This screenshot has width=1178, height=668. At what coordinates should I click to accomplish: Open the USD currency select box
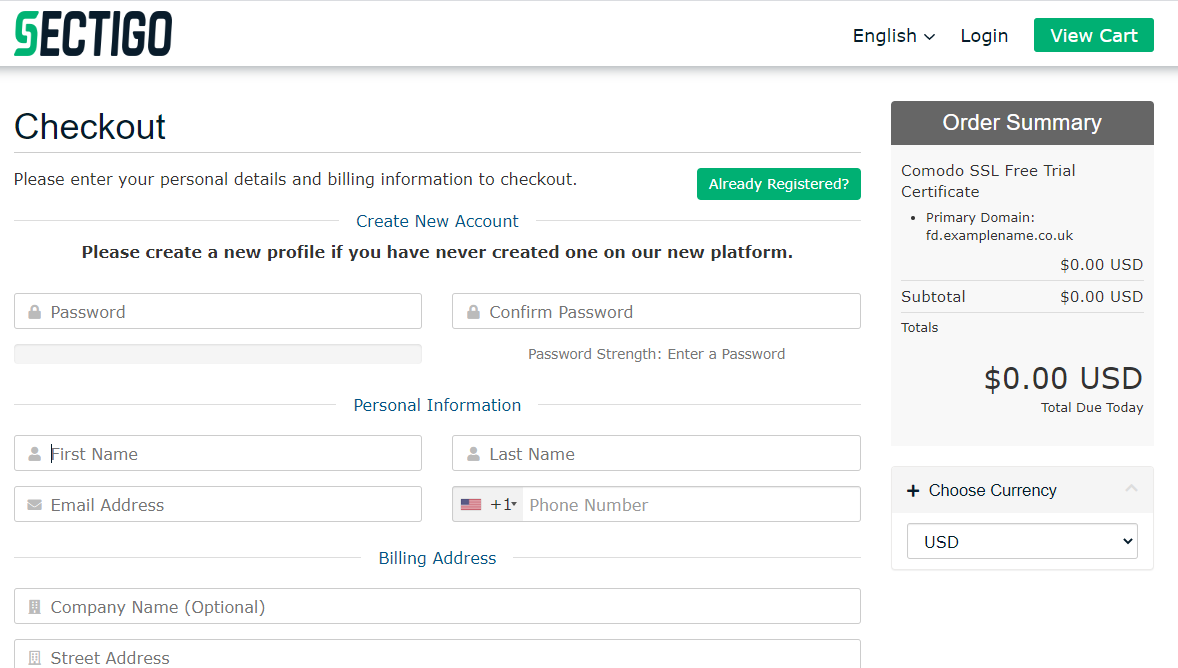coord(1021,542)
